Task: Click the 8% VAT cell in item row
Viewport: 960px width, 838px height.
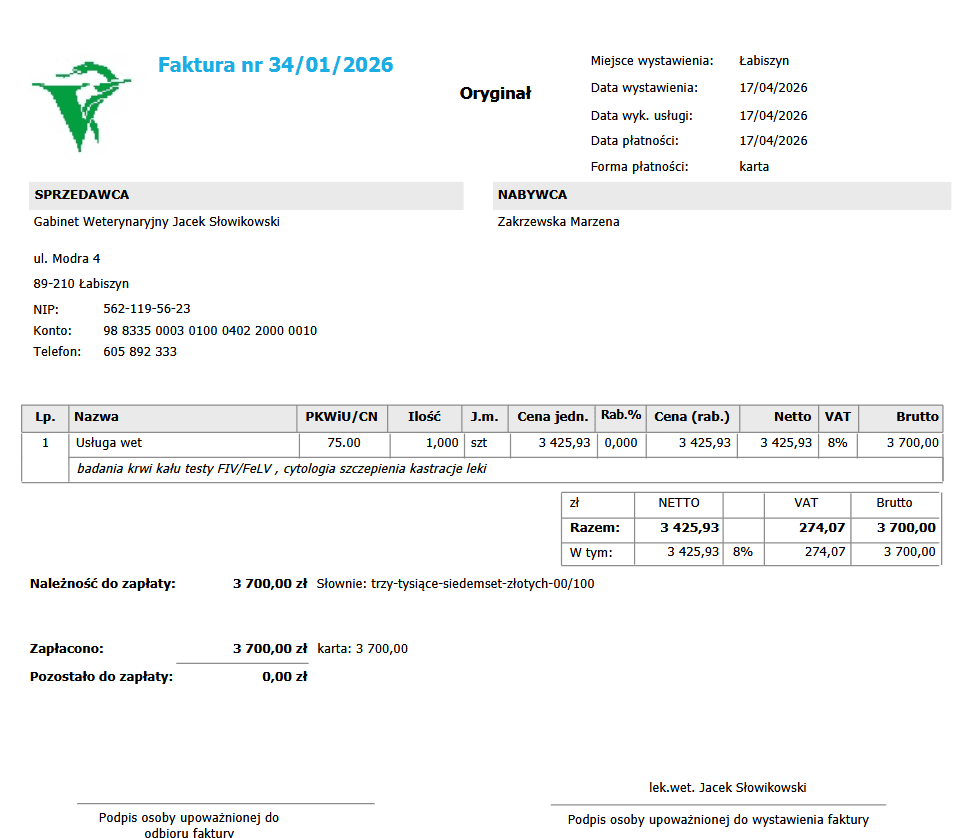Action: point(838,443)
